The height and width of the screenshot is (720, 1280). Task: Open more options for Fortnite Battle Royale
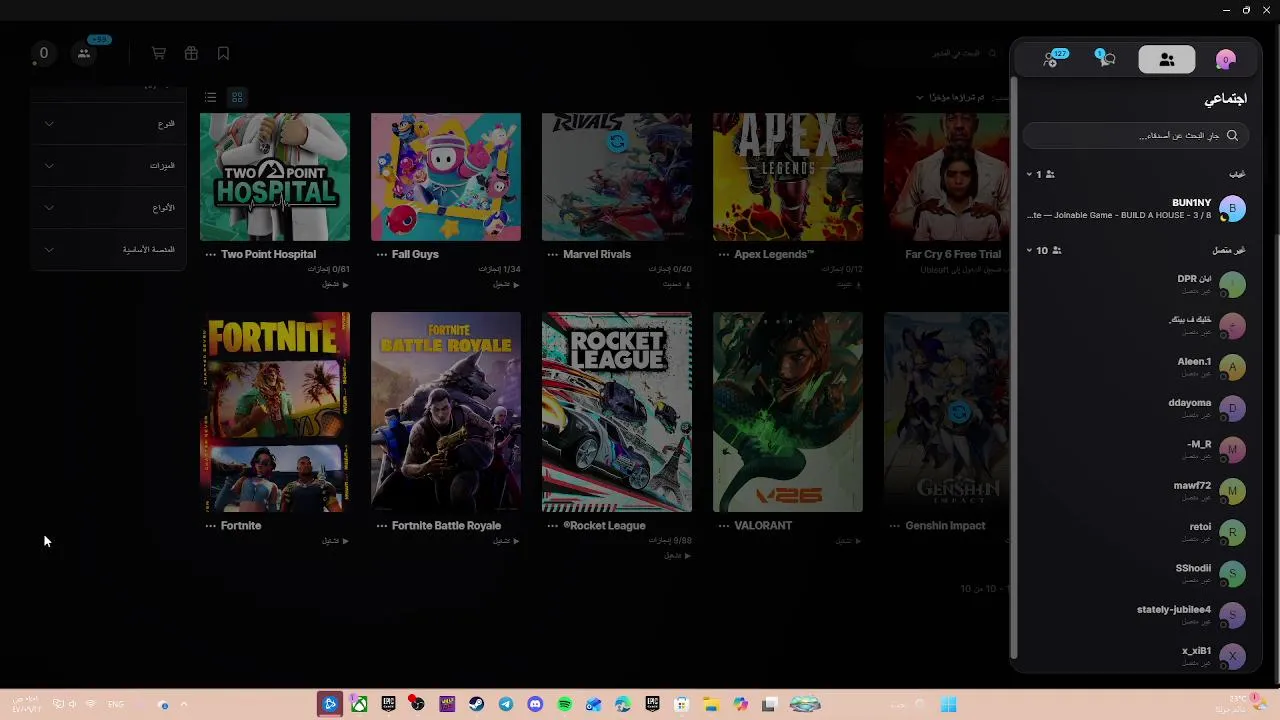point(381,526)
